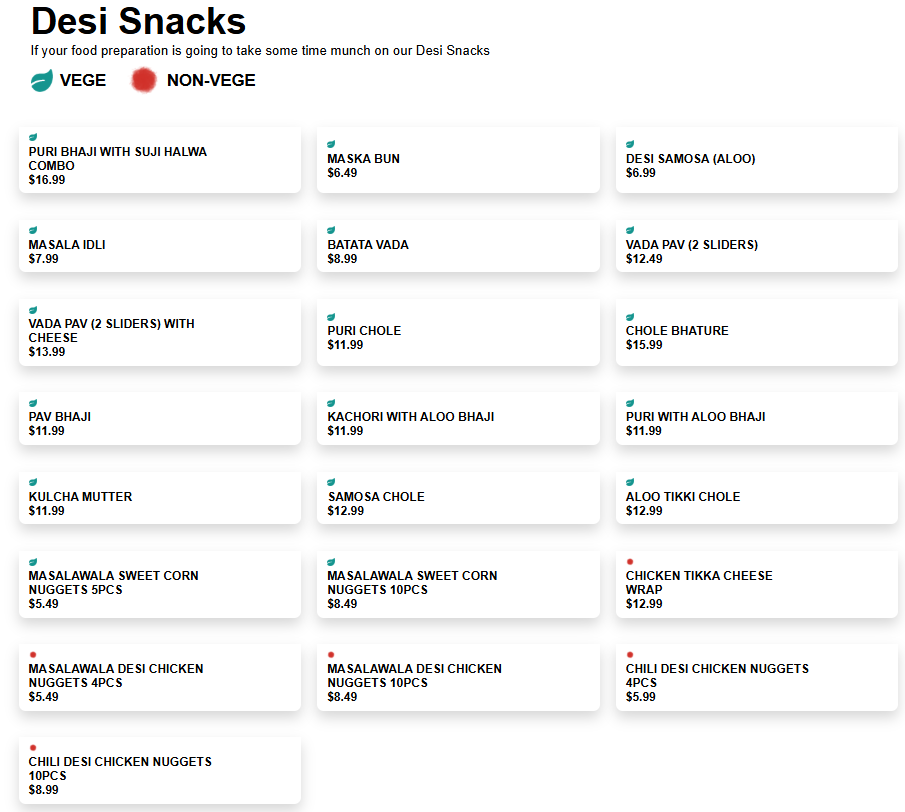The height and width of the screenshot is (812, 905).
Task: Choose the Batata Vada item
Action: click(x=458, y=246)
